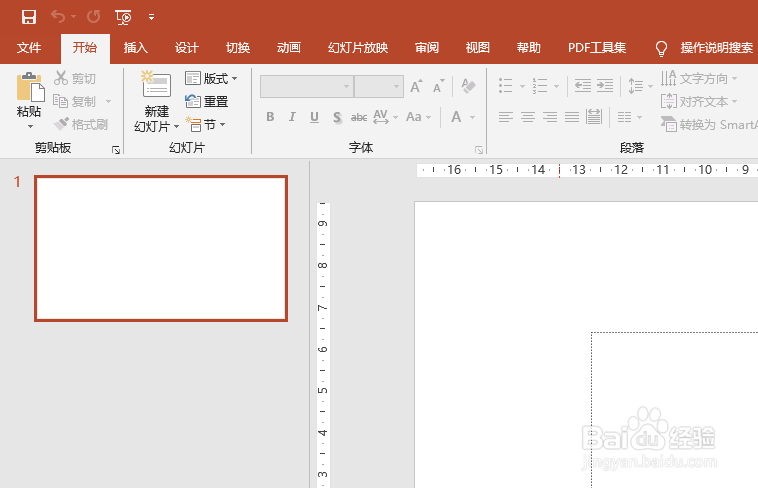Click the distributed alignment icon
Image resolution: width=758 pixels, height=488 pixels.
594,117
